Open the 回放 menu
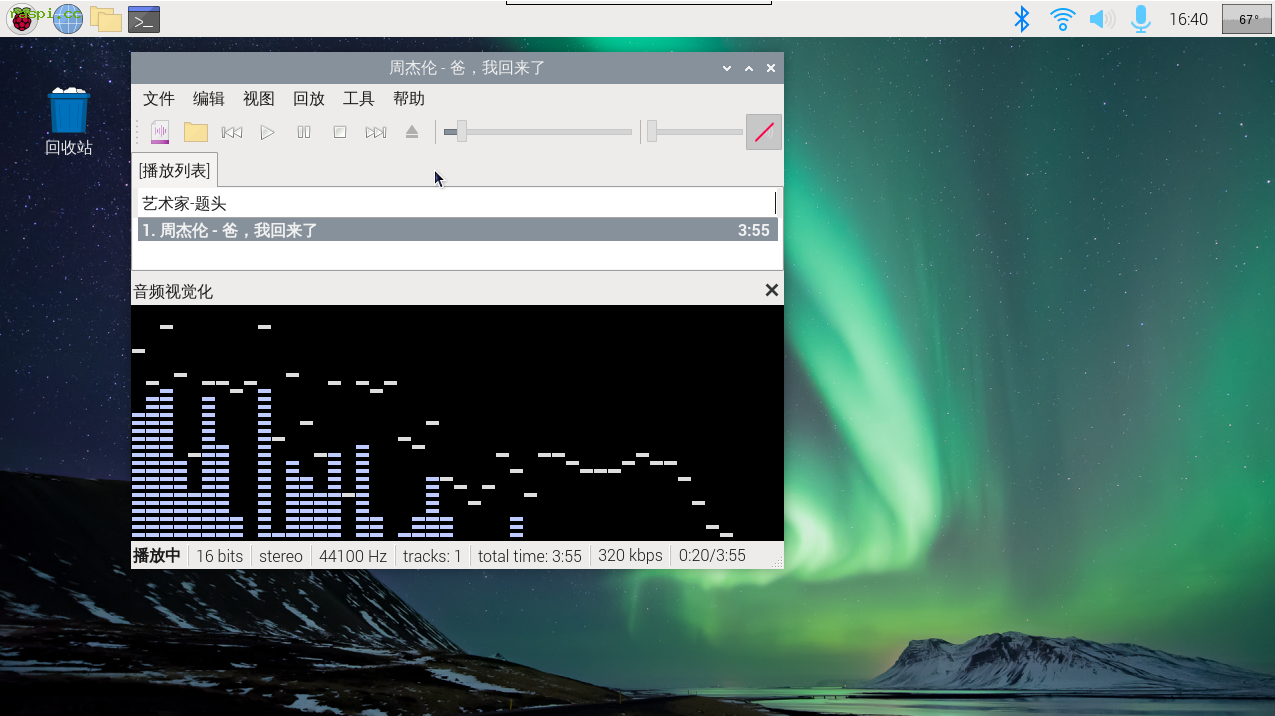Screen dimensions: 1275x716 tap(309, 98)
